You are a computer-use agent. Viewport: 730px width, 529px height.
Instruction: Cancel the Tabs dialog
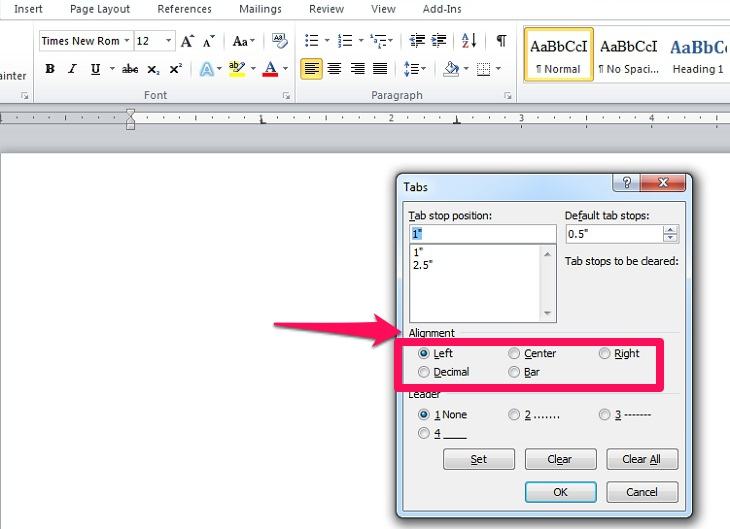642,492
